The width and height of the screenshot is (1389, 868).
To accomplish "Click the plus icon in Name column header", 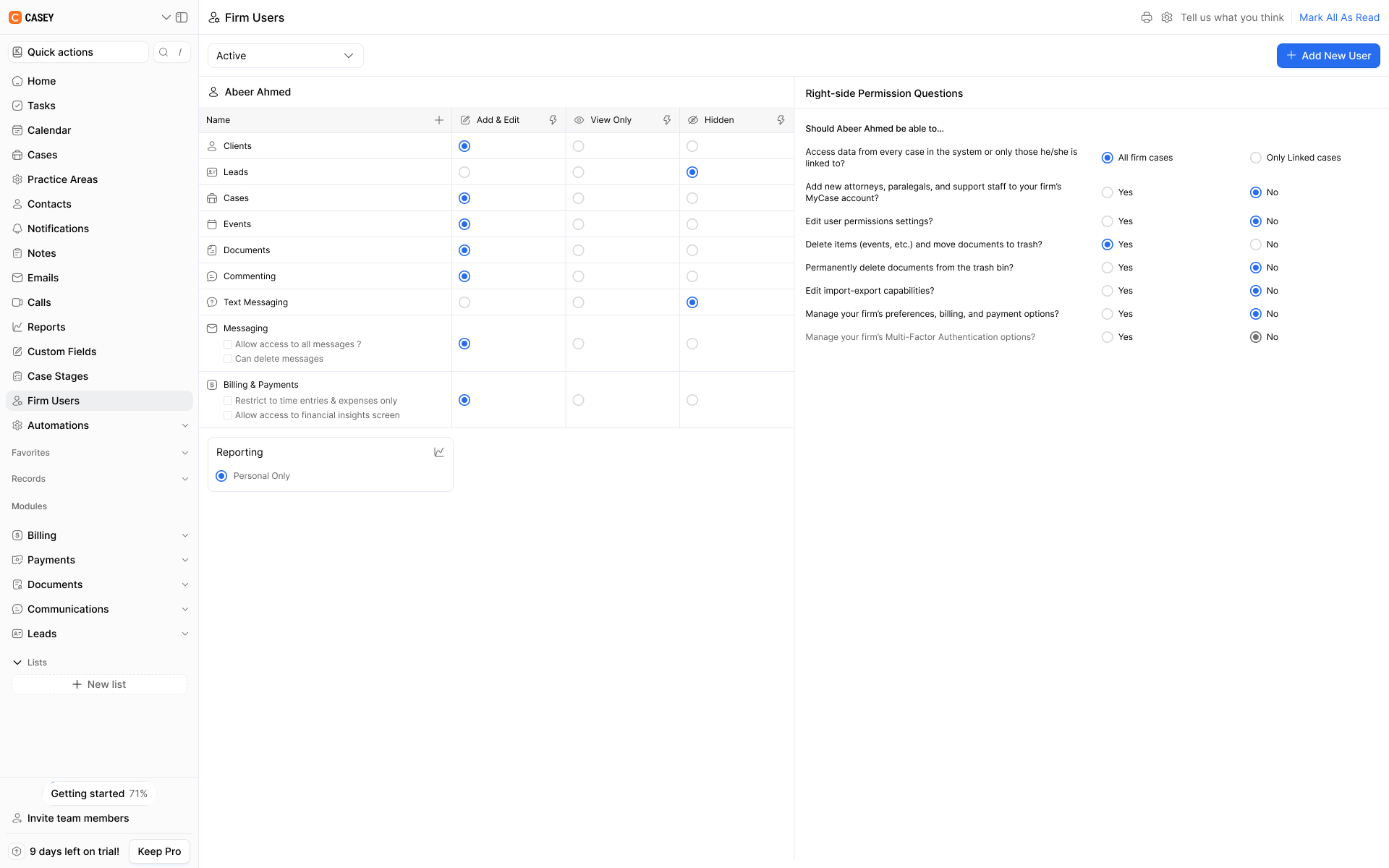I will coord(439,120).
